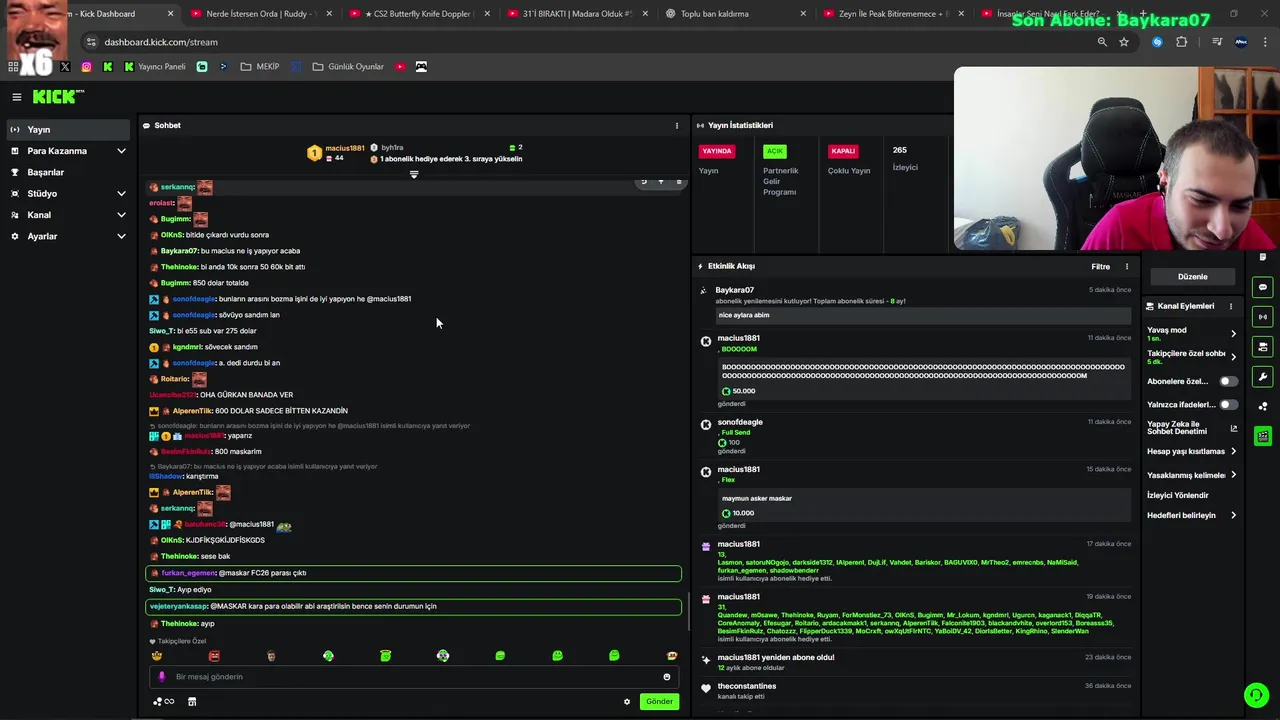Open Yapay Zeka ile Sohbet Denetimi external link
This screenshot has height=720, width=1280.
click(1233, 428)
